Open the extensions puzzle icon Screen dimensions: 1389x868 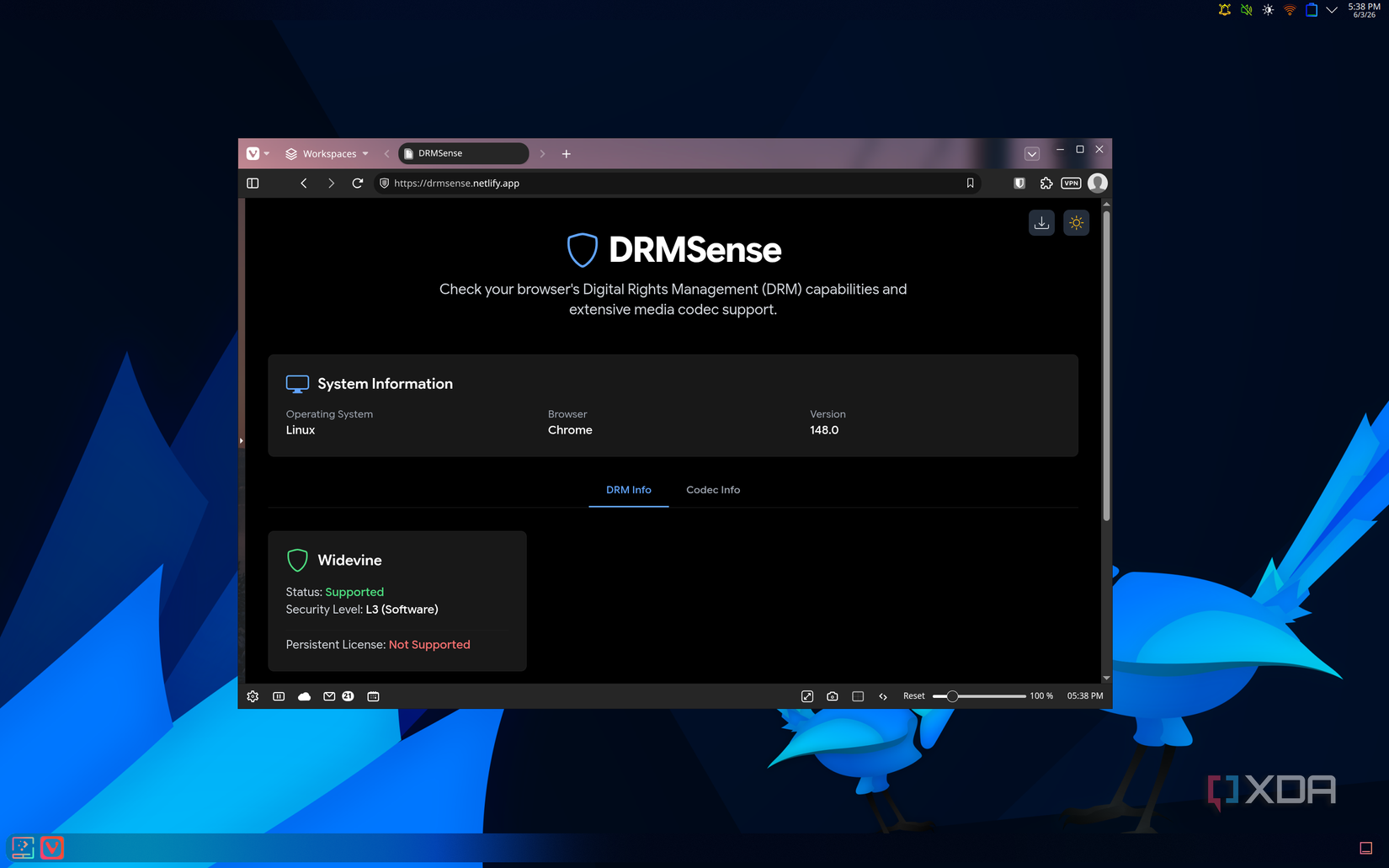[1046, 183]
